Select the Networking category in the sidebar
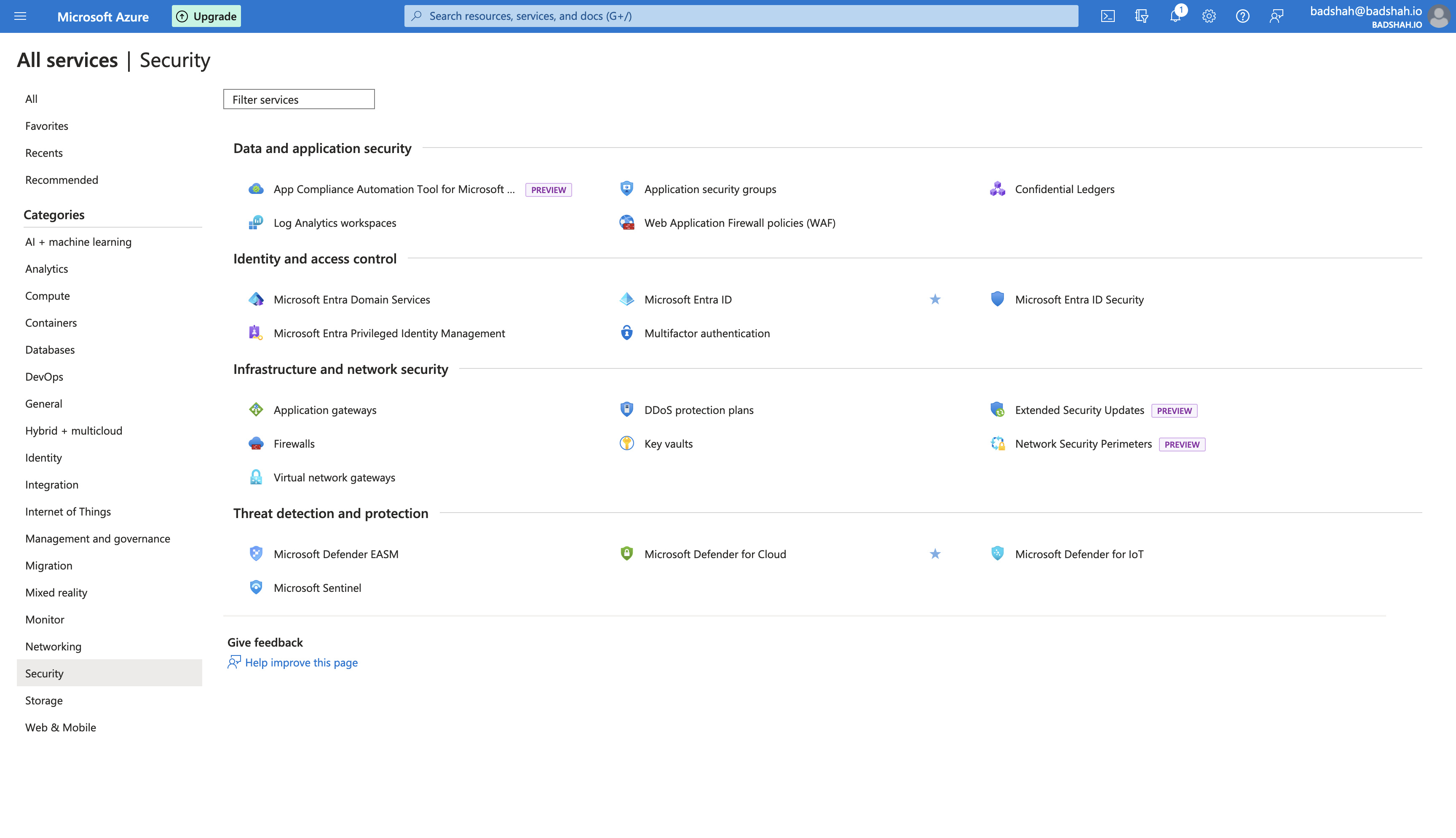The image size is (1456, 838). (x=53, y=646)
